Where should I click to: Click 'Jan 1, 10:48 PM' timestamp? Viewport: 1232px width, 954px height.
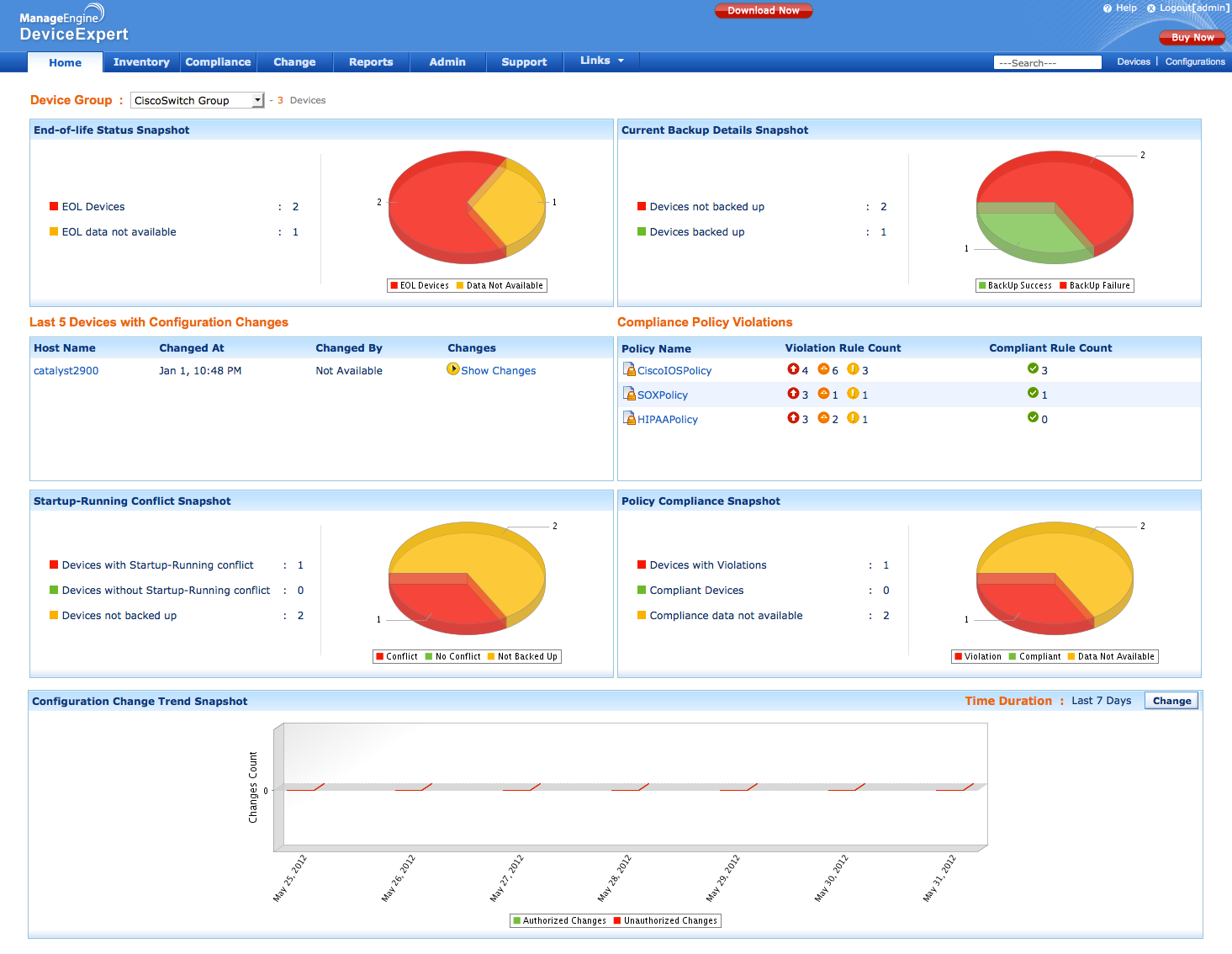pyautogui.click(x=200, y=371)
